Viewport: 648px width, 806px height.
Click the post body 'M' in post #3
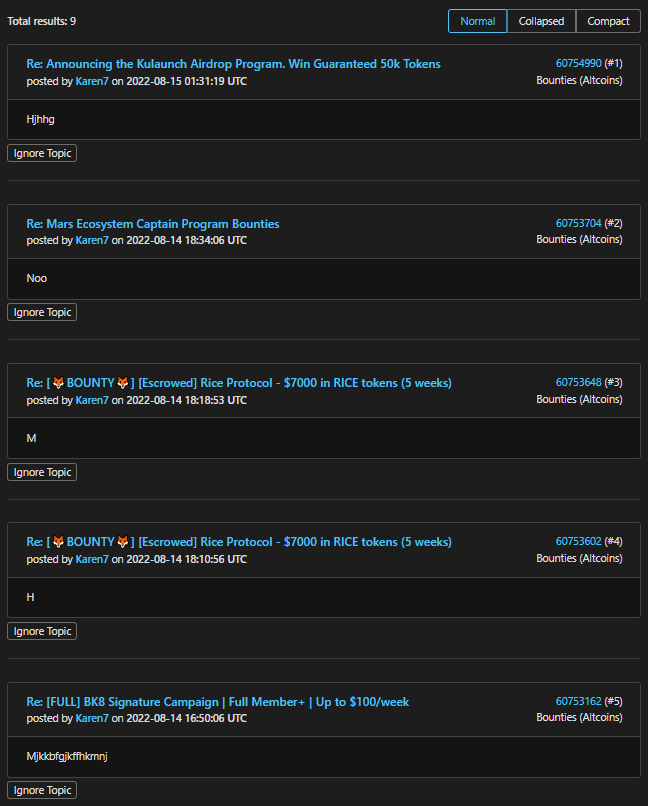31,438
